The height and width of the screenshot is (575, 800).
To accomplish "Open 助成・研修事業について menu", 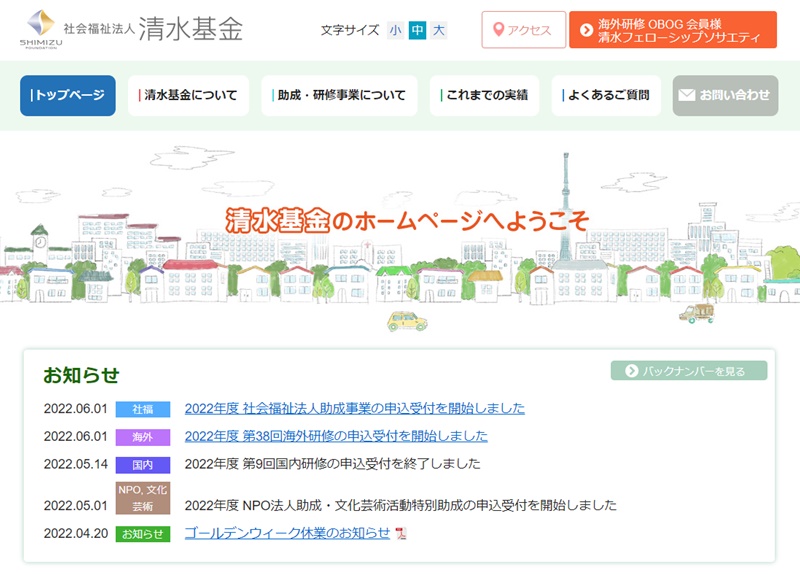I will tap(339, 95).
